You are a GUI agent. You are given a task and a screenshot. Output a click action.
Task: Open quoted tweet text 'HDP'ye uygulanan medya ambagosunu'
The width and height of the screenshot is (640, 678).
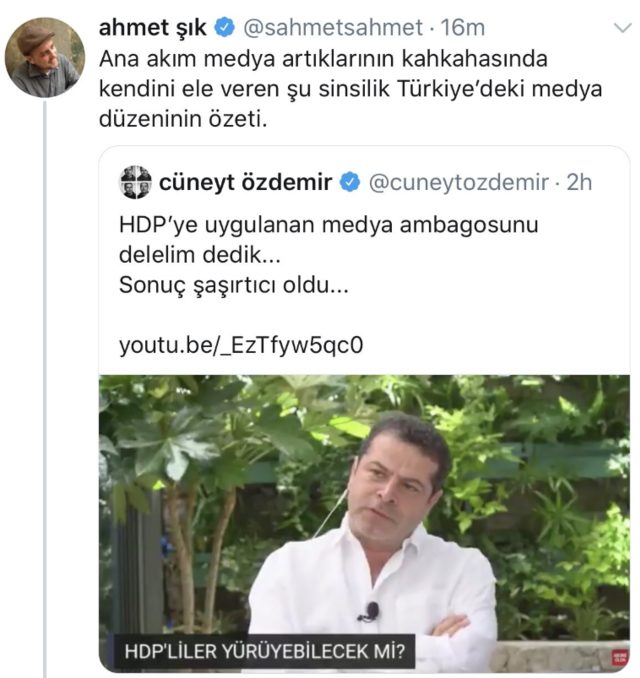[x=328, y=225]
